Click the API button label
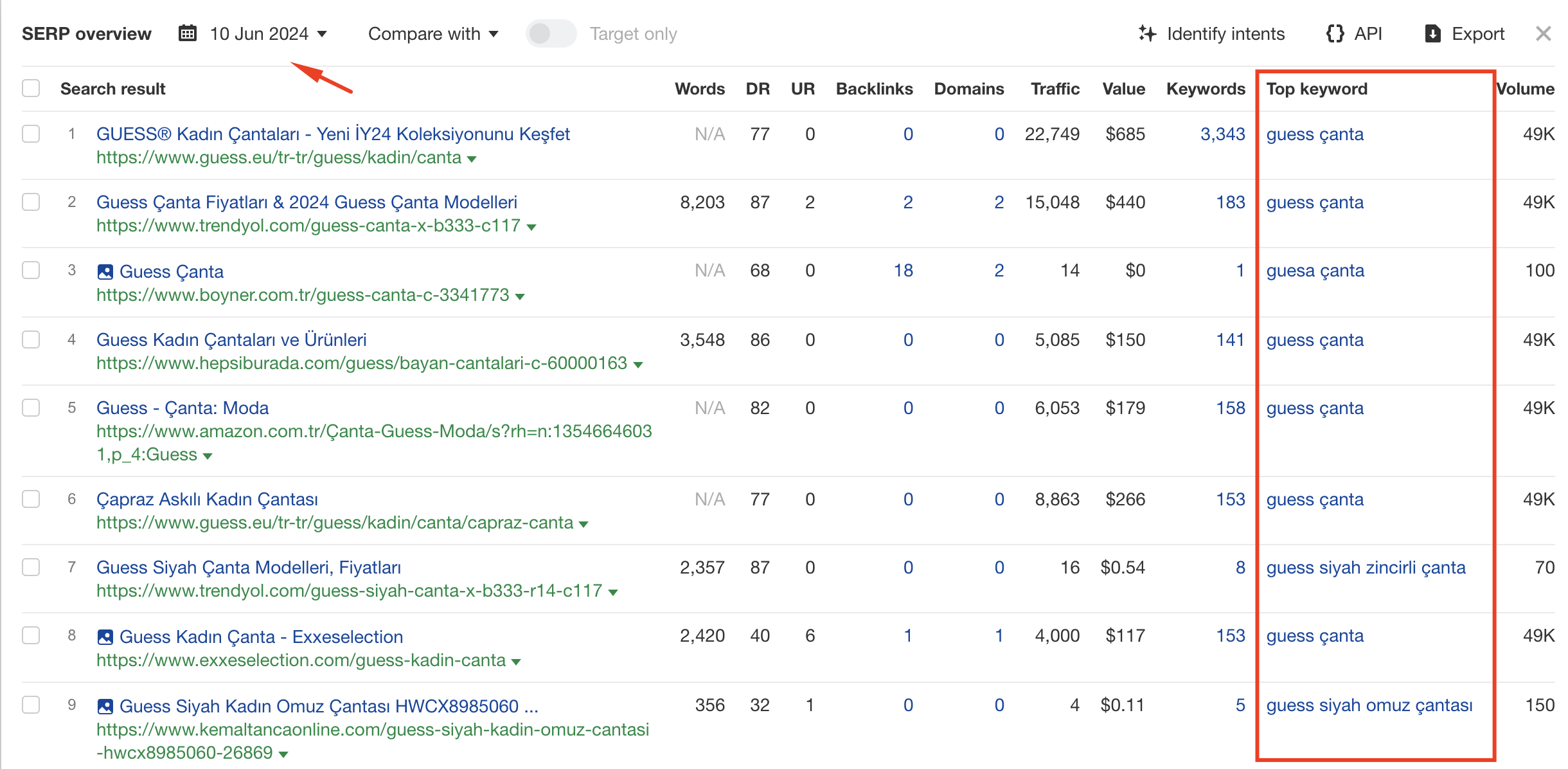This screenshot has width=1568, height=769. 1368,33
